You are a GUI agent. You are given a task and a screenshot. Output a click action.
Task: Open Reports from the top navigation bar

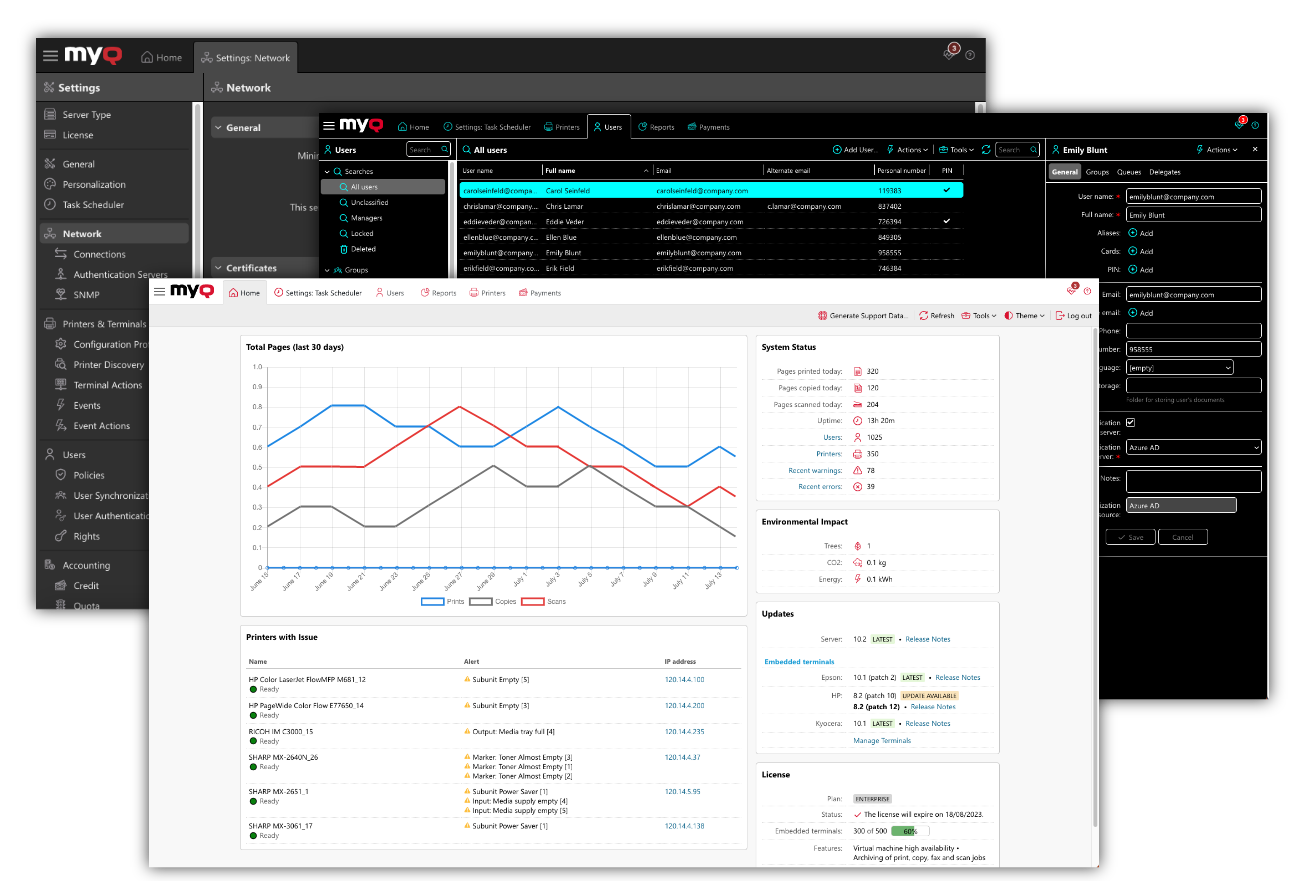[438, 292]
